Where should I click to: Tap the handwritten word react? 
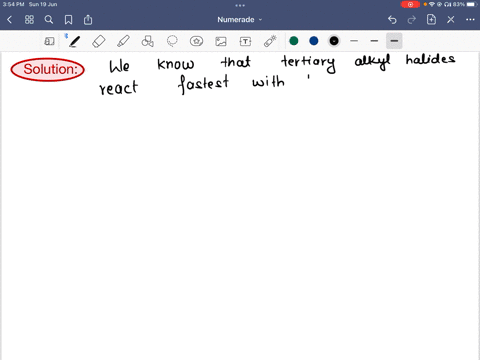[119, 88]
